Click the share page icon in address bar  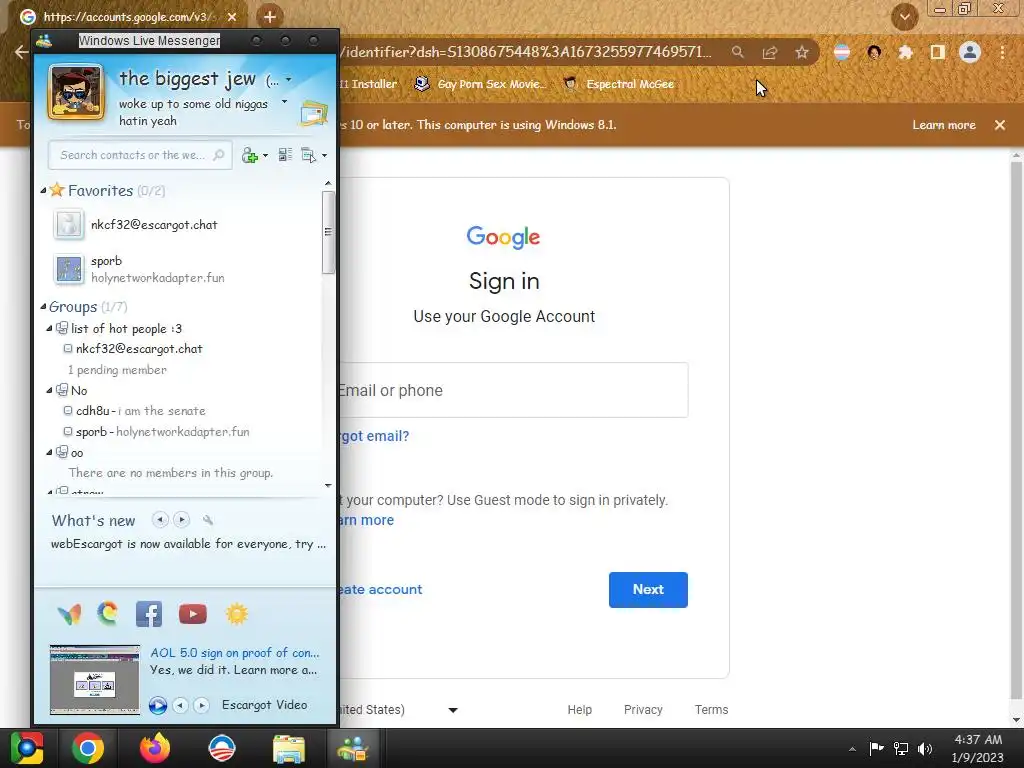tap(770, 52)
